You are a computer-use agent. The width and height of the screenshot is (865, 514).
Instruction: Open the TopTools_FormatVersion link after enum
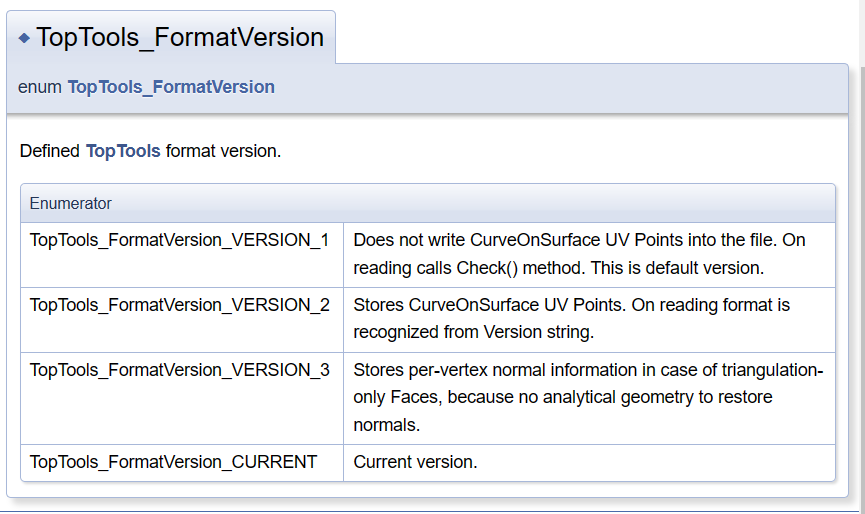tap(171, 87)
